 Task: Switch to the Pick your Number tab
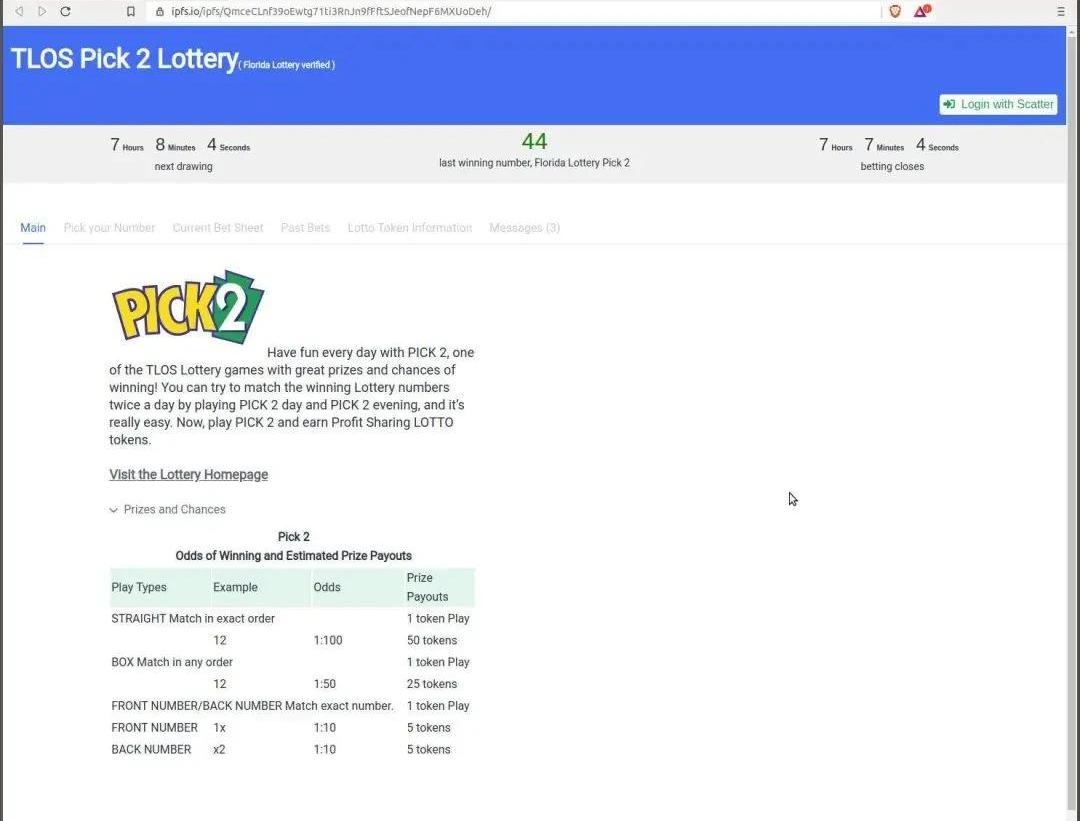[x=110, y=228]
